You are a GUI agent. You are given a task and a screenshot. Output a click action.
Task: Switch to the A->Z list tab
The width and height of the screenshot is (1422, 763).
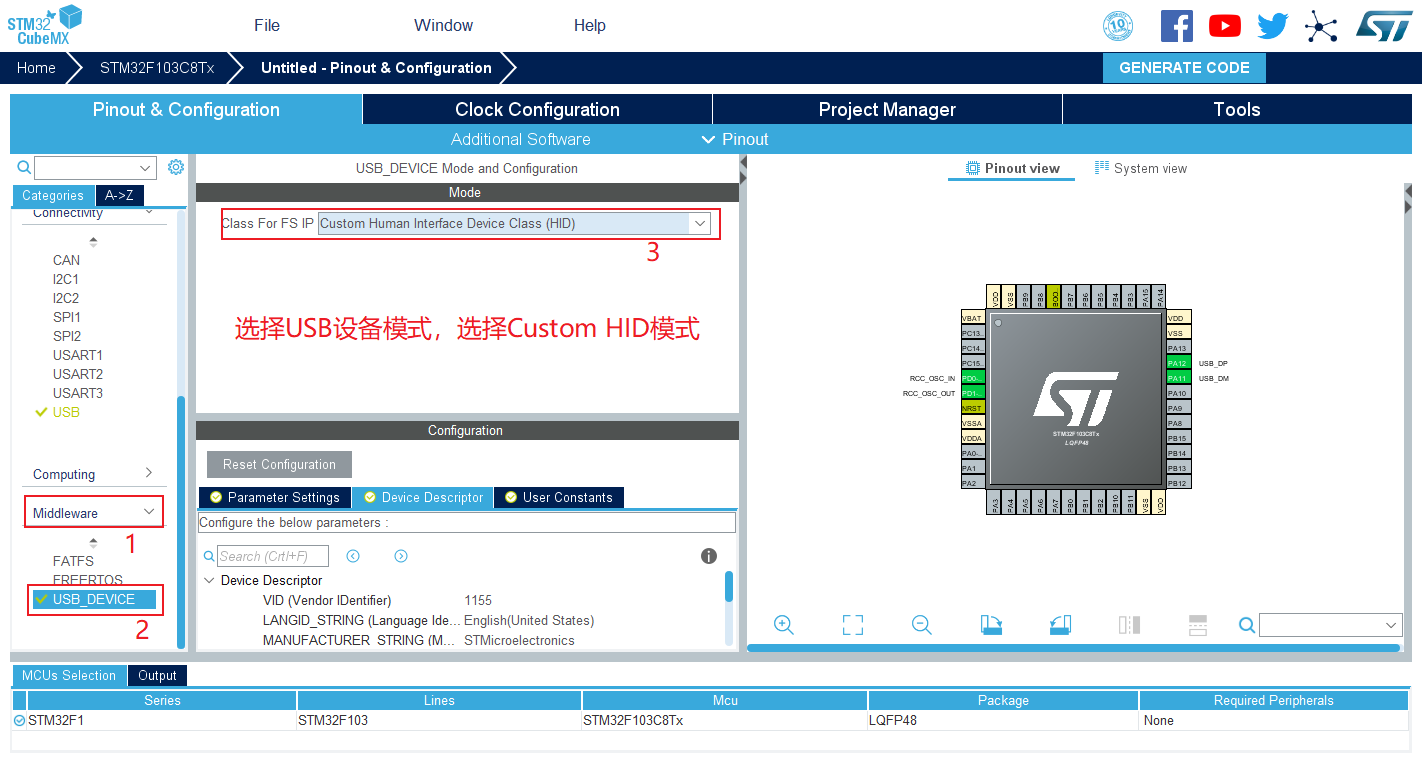tap(119, 196)
